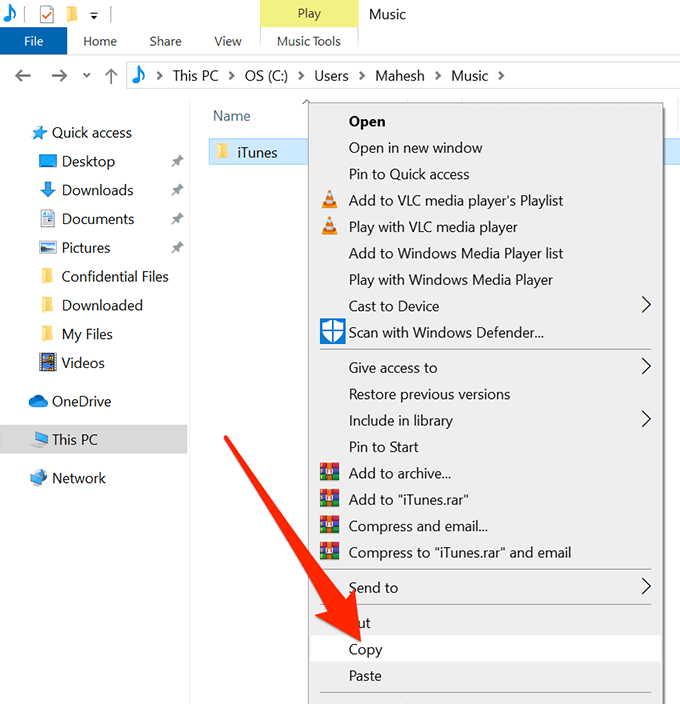Click This PC in the address path

tap(195, 76)
